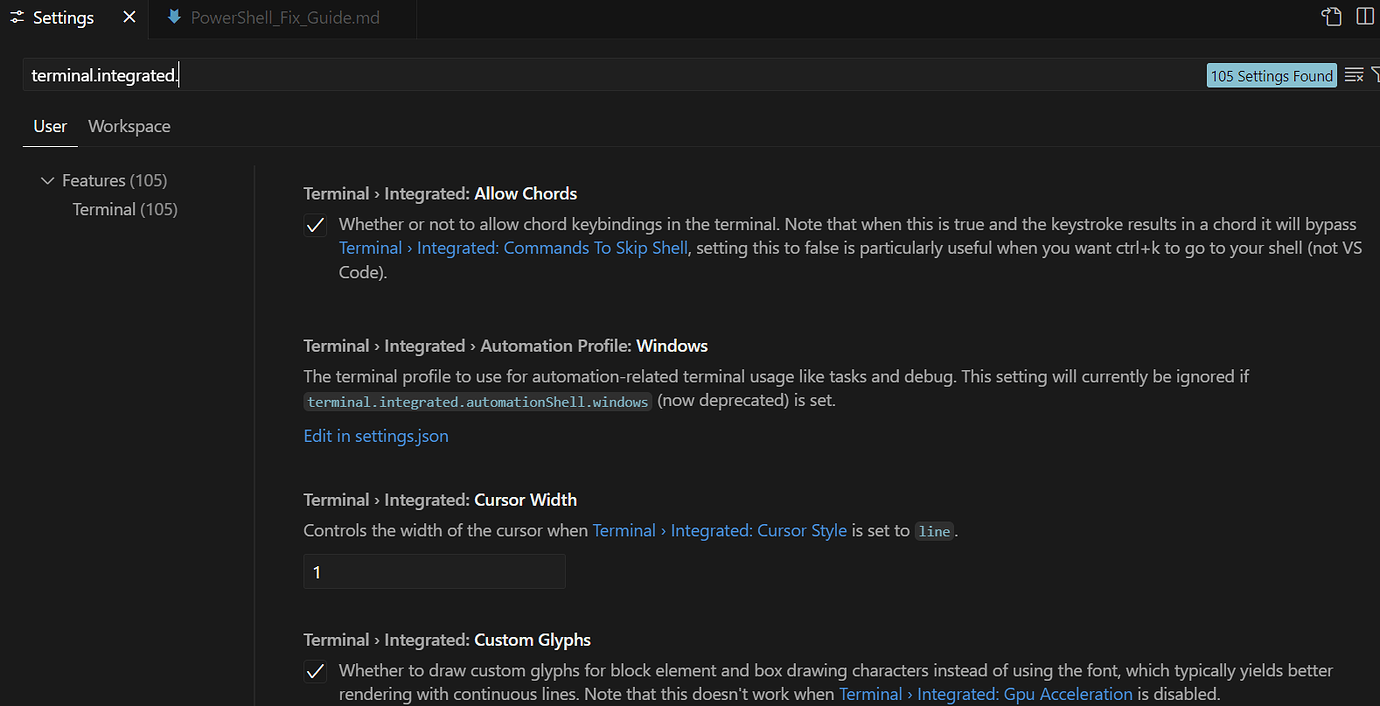Switch to the Workspace settings tab
Viewport: 1380px width, 706px height.
(x=129, y=126)
